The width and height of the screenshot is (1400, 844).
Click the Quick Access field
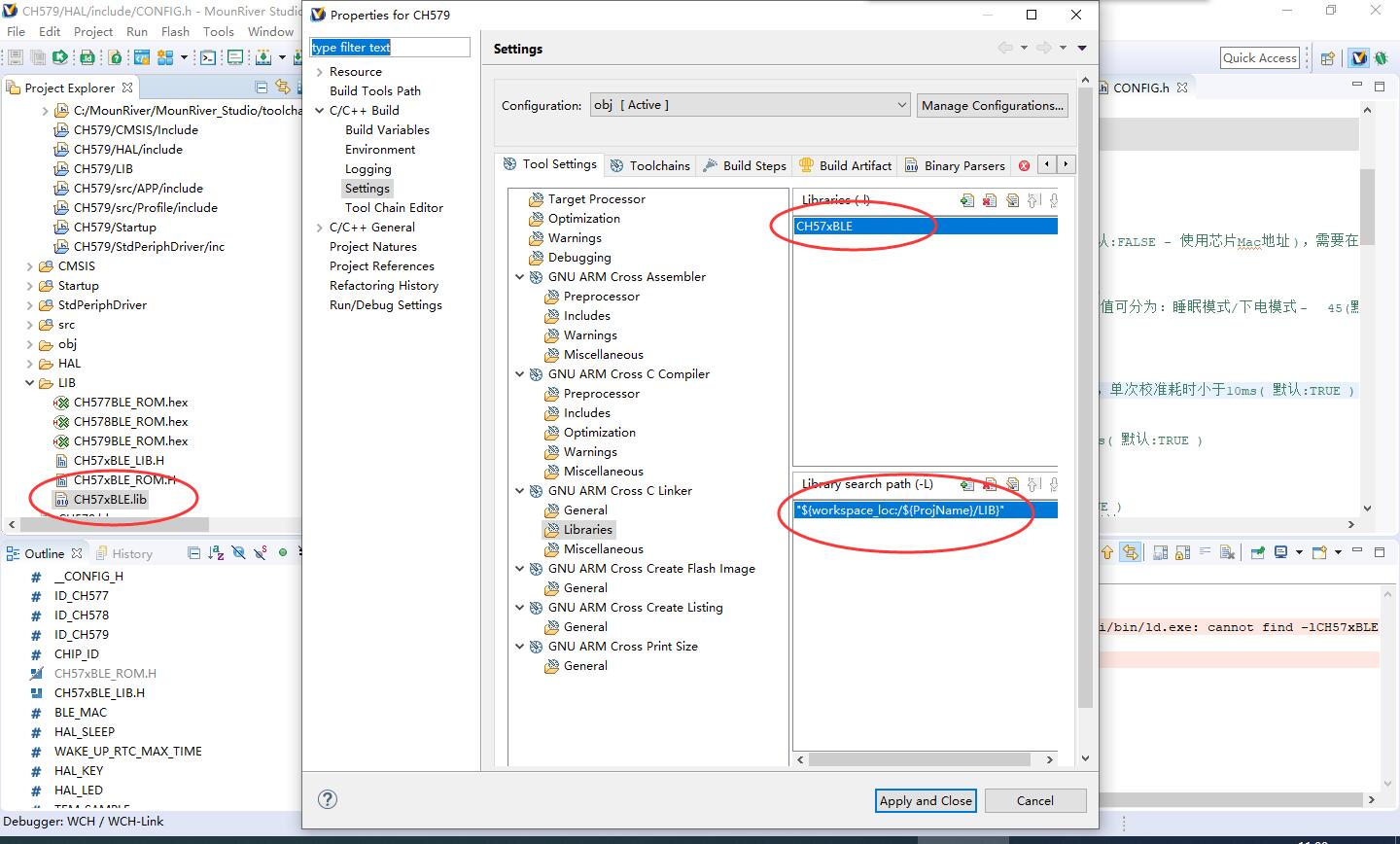click(1260, 57)
